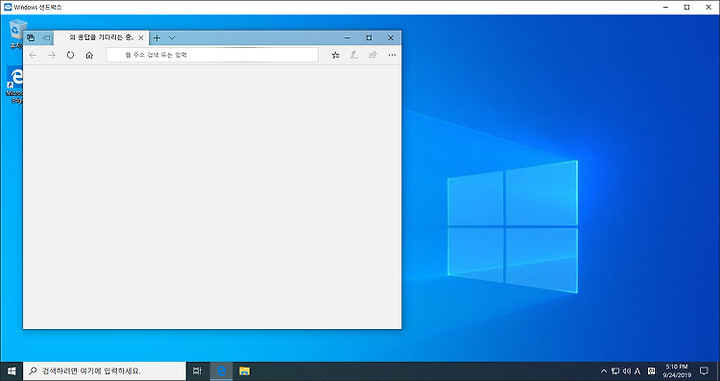
Task: Toggle the input mode A indicator
Action: pos(637,371)
